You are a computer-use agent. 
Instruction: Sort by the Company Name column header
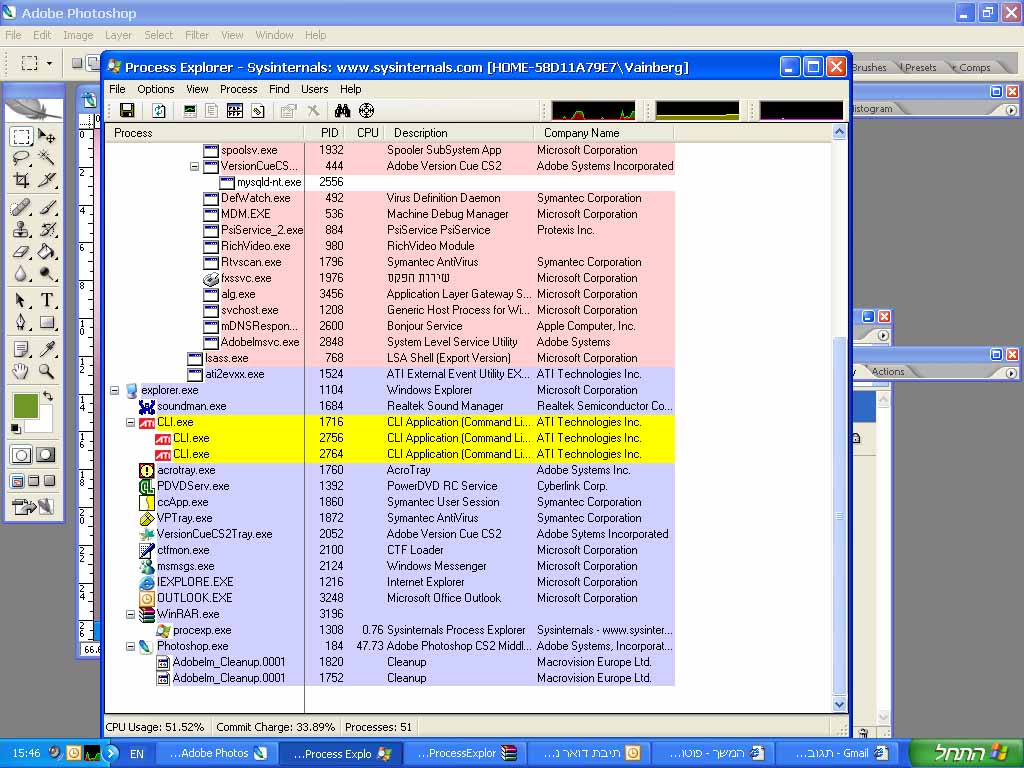click(604, 133)
